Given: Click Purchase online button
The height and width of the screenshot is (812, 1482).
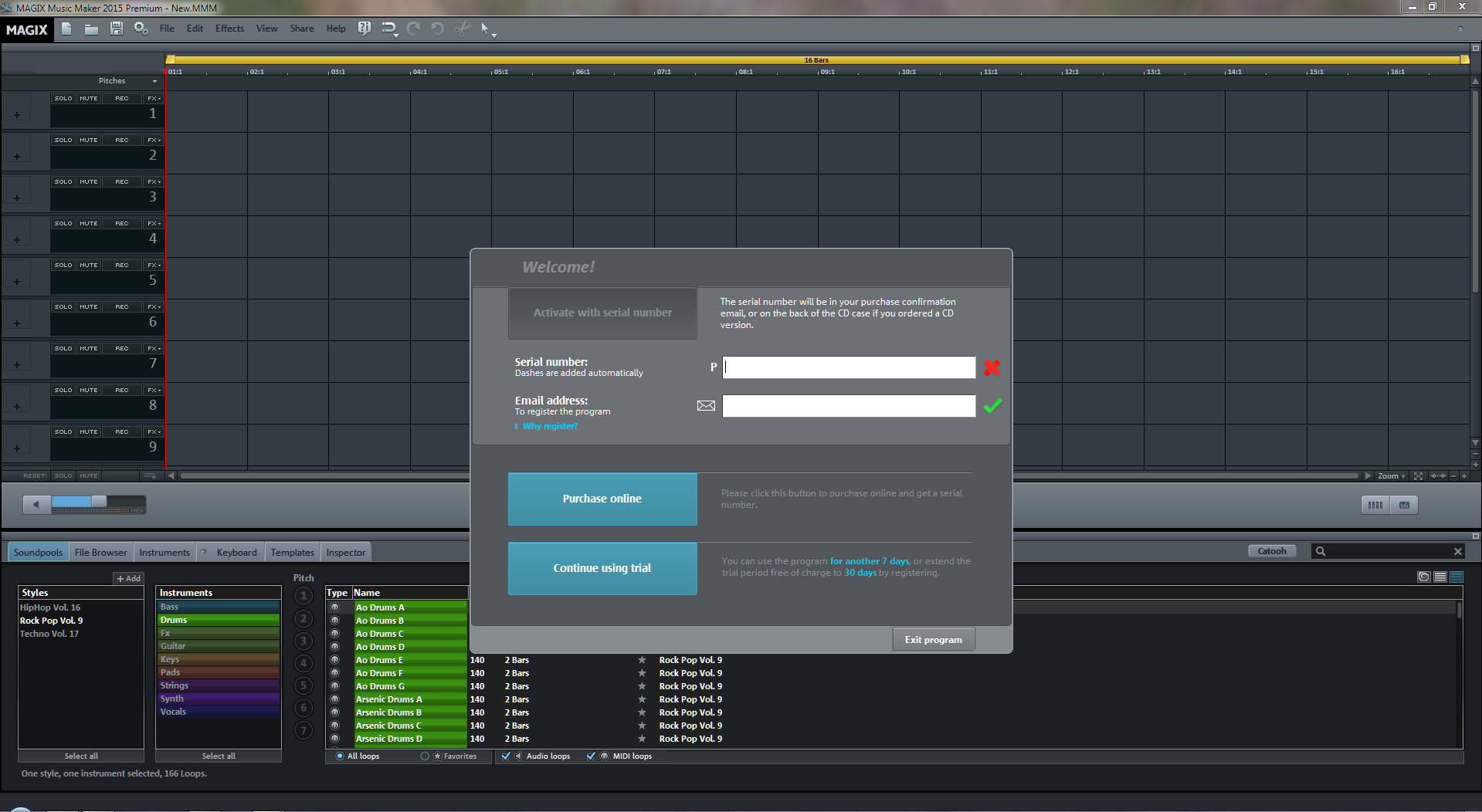Looking at the screenshot, I should [x=602, y=499].
